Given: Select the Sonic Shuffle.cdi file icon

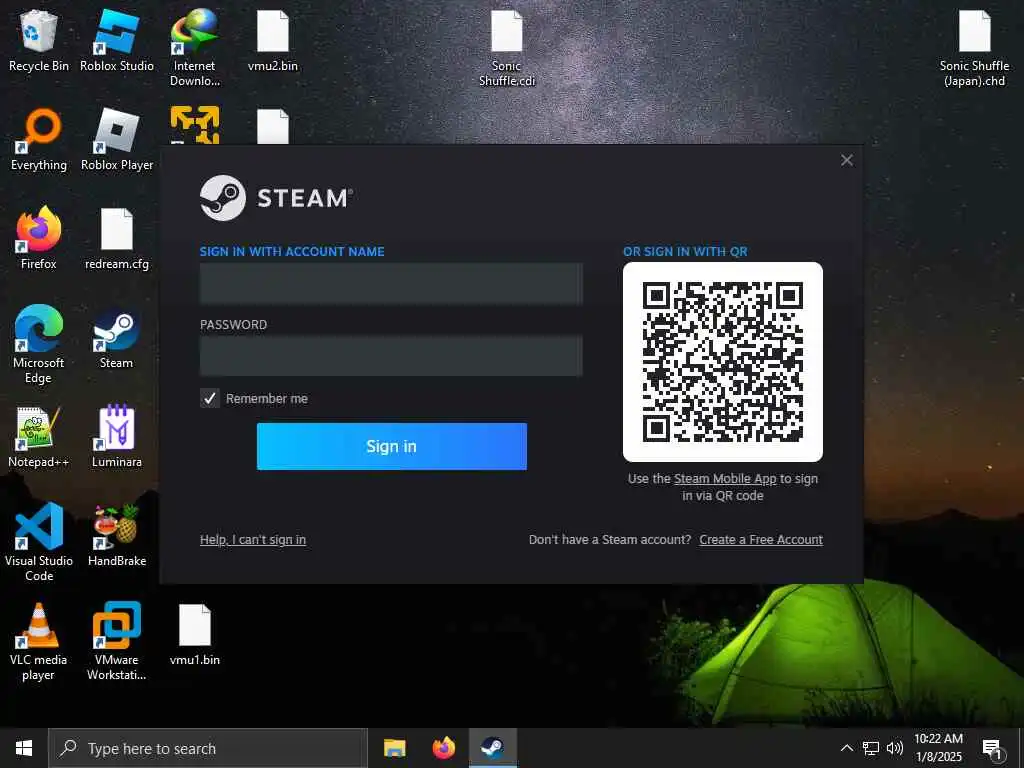Looking at the screenshot, I should (507, 48).
